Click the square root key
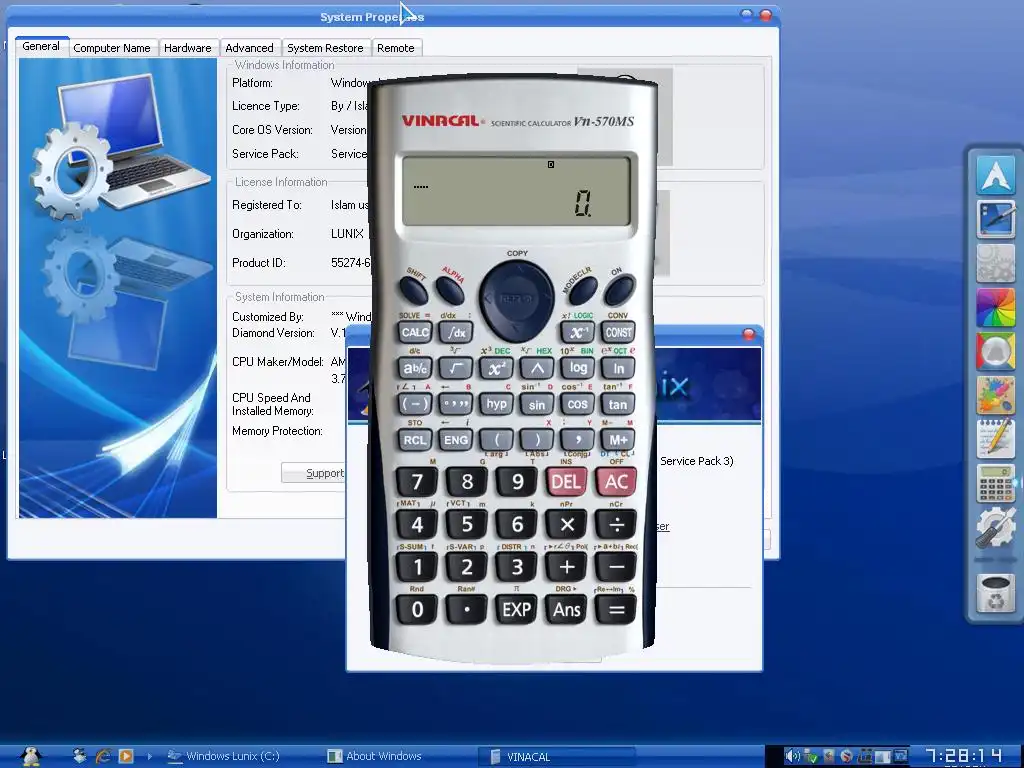The width and height of the screenshot is (1024, 768). [456, 368]
